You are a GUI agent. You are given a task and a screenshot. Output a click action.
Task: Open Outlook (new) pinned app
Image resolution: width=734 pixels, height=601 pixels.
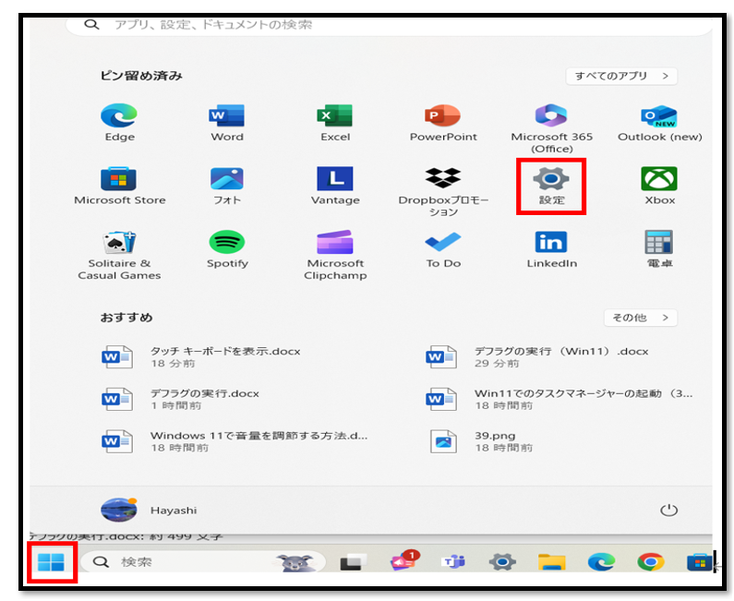(660, 123)
